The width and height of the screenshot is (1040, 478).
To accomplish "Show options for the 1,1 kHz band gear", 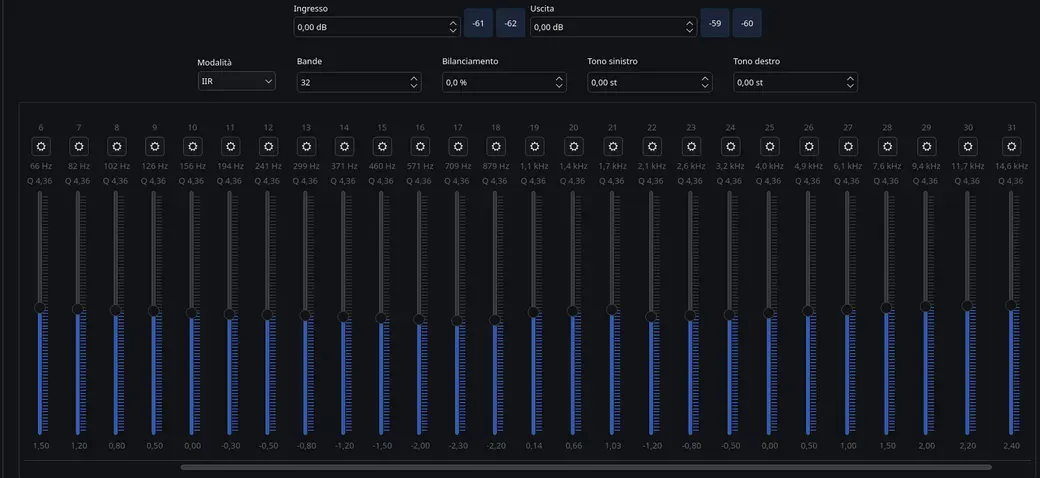I will click(x=534, y=147).
